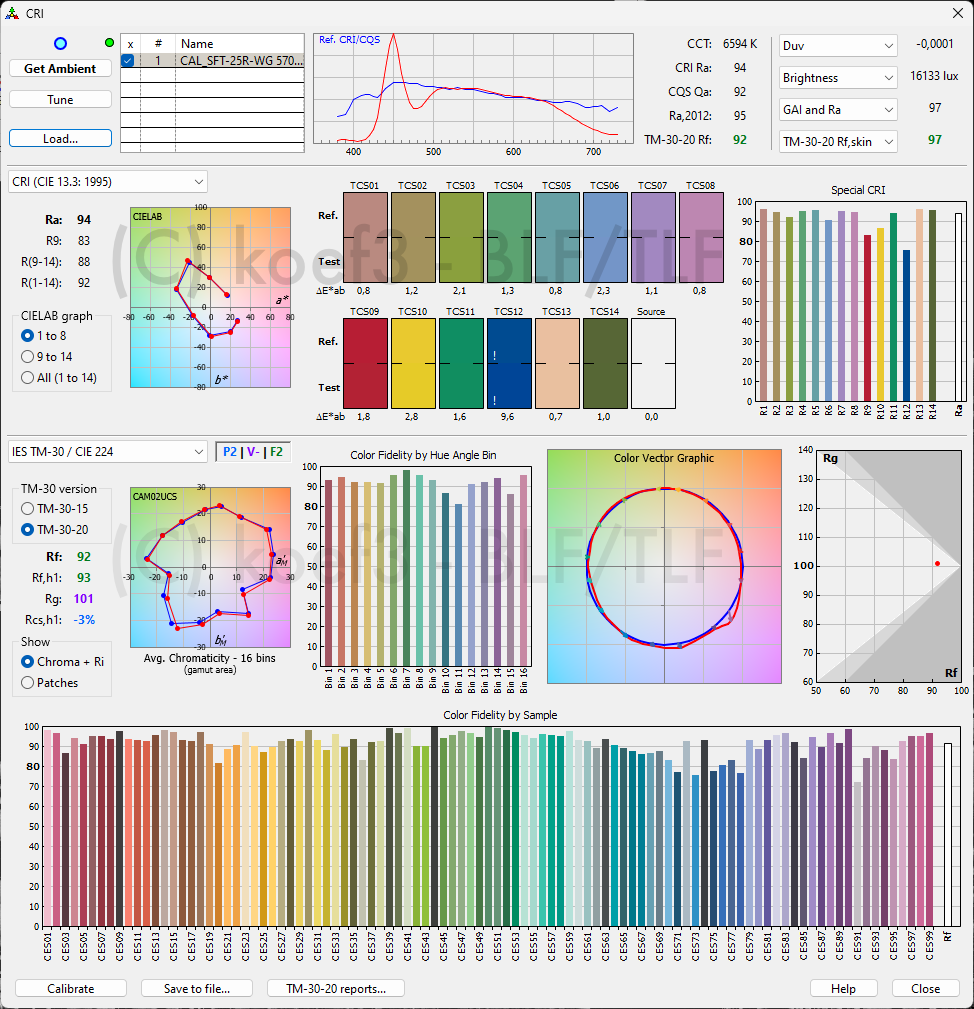This screenshot has height=1009, width=974.
Task: Select the TM-30-15 version option
Action: 28,509
